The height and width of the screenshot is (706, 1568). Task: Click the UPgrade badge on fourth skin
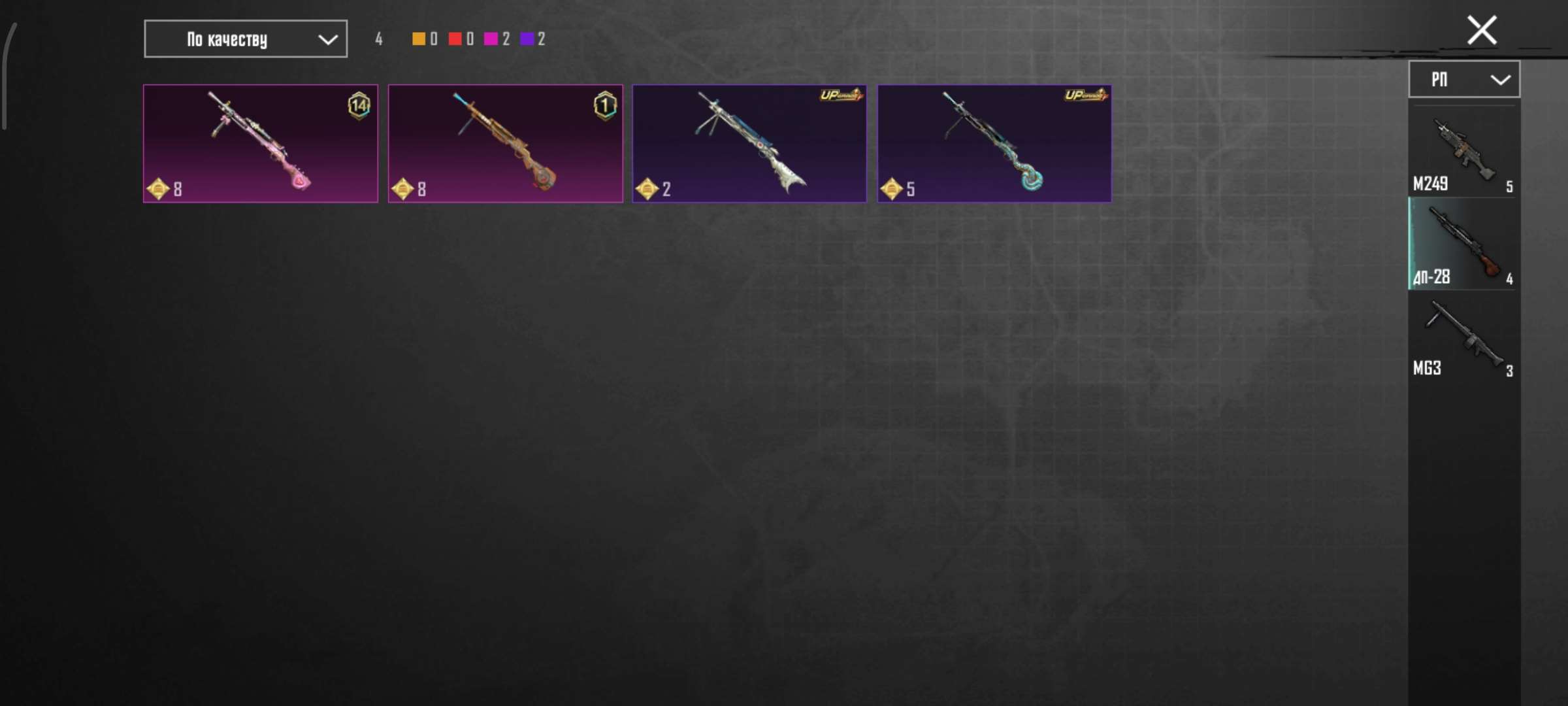(x=1086, y=95)
